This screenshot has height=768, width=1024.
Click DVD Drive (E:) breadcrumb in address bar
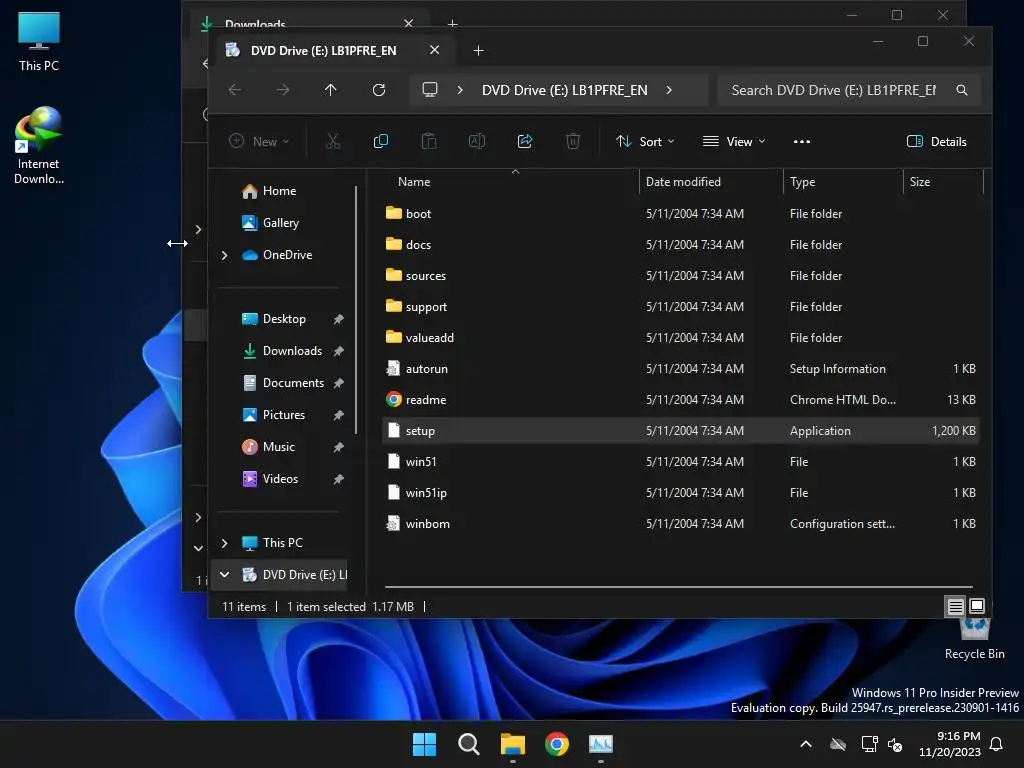(x=564, y=90)
